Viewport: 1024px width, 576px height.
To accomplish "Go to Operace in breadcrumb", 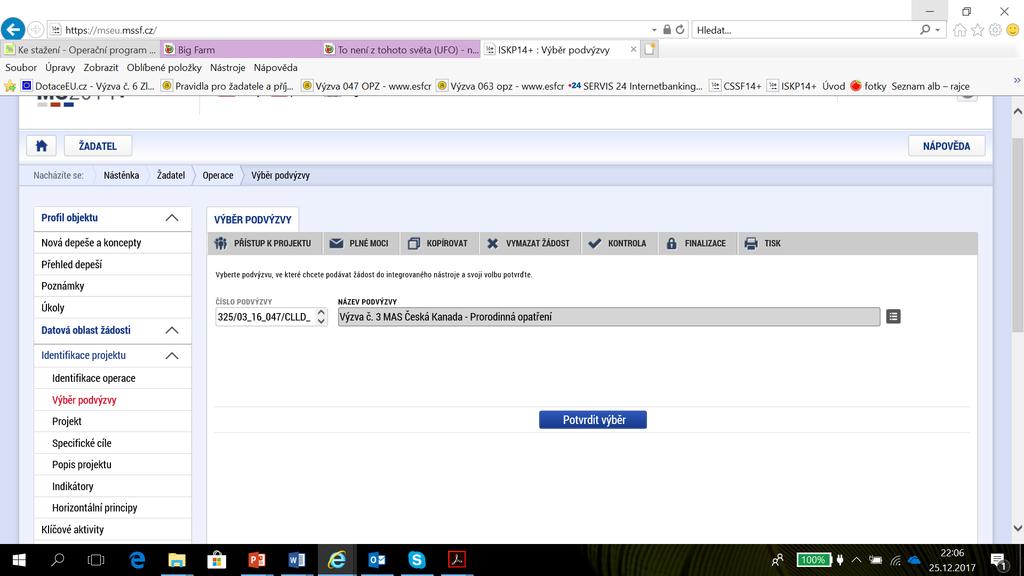I will [217, 175].
